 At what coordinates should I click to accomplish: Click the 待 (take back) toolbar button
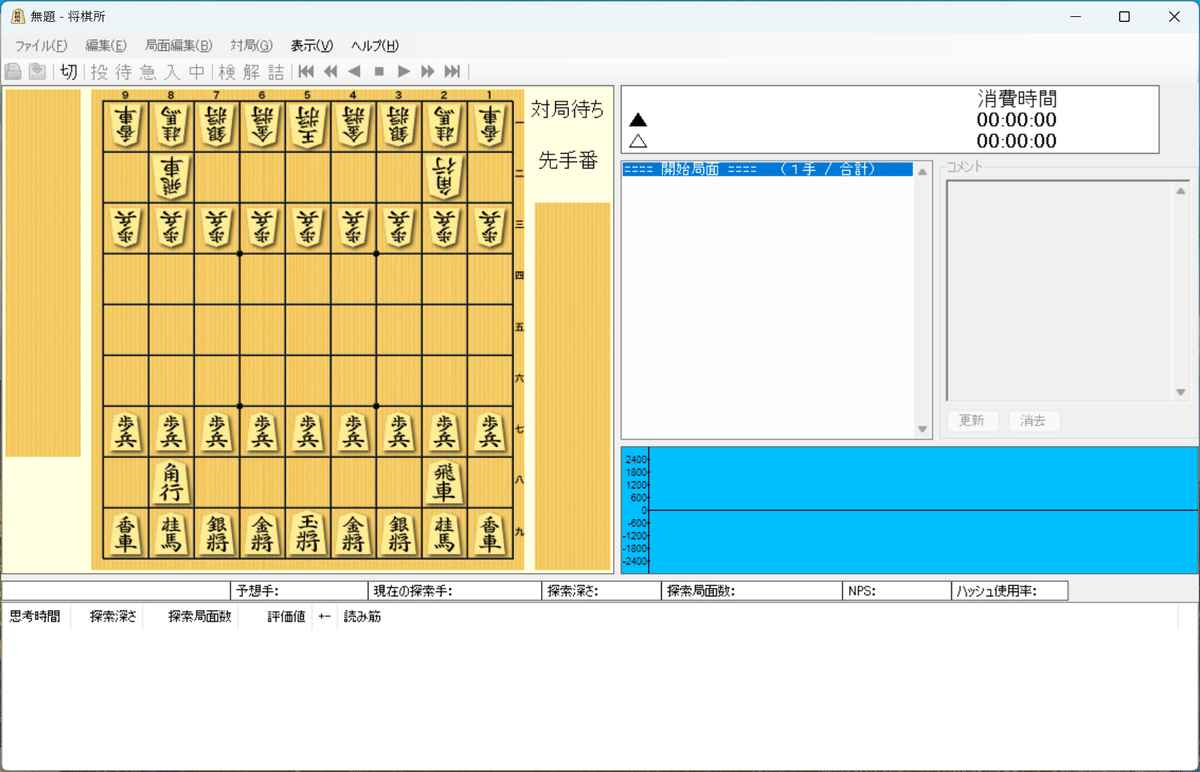point(123,71)
